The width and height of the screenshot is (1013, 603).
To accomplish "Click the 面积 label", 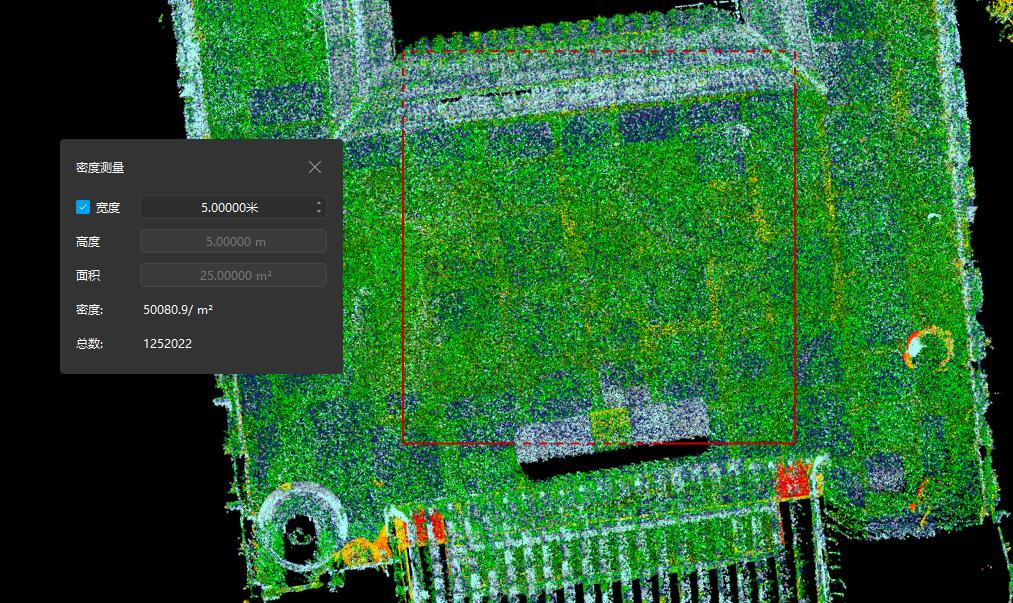I will click(x=88, y=275).
